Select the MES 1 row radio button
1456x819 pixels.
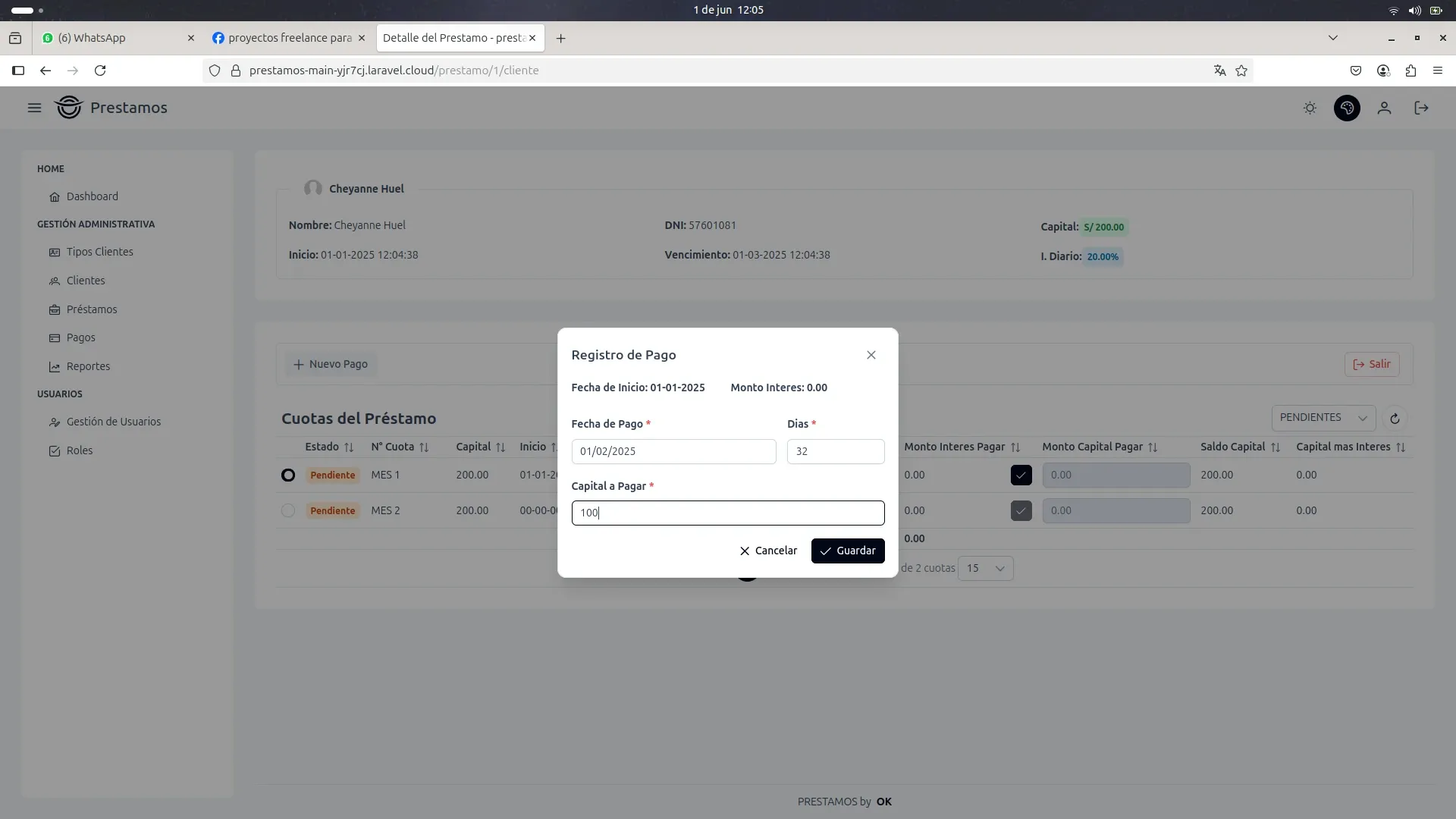[x=288, y=475]
